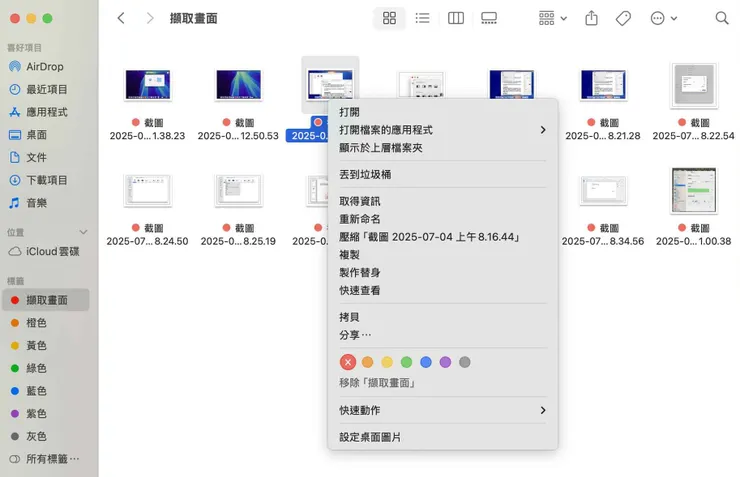Open the group-by grouping dropdown
The image size is (740, 477).
pos(553,18)
